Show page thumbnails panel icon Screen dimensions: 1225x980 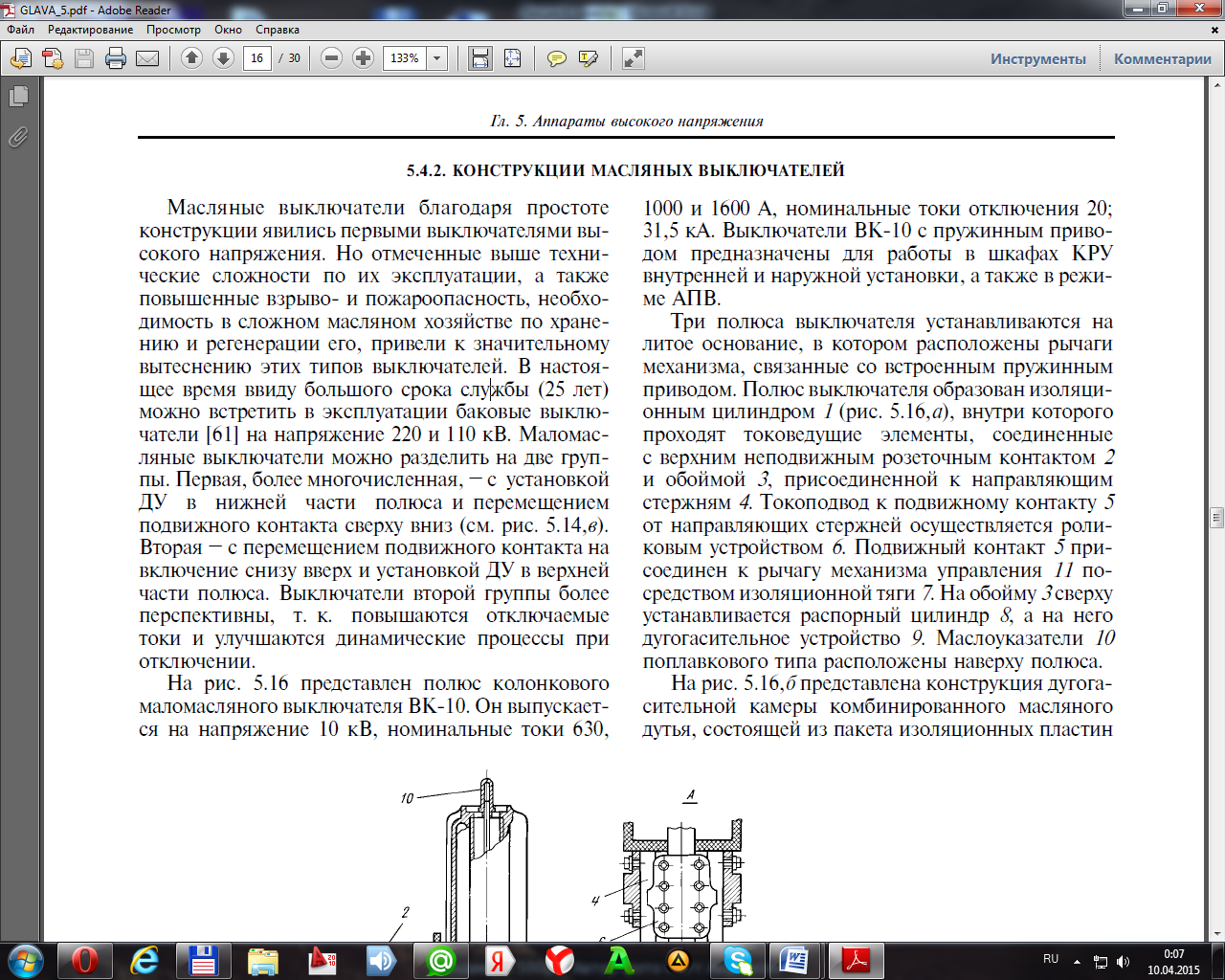coord(18,97)
